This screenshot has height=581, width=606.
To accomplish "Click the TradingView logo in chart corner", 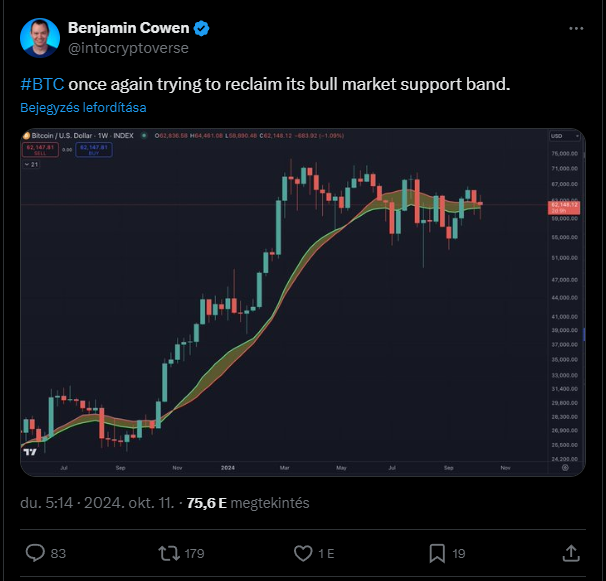I will [30, 452].
